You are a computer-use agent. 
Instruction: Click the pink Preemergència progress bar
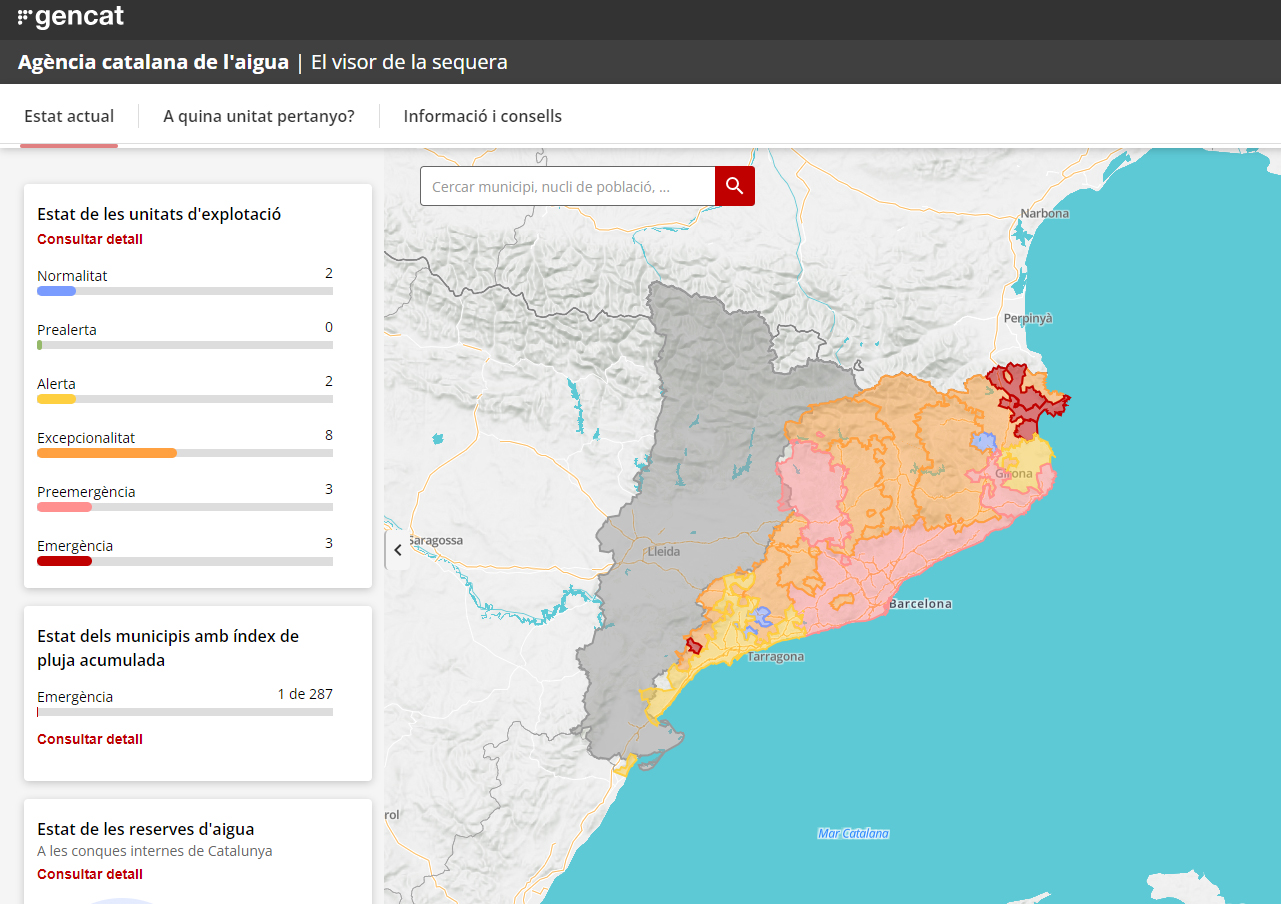(185, 507)
